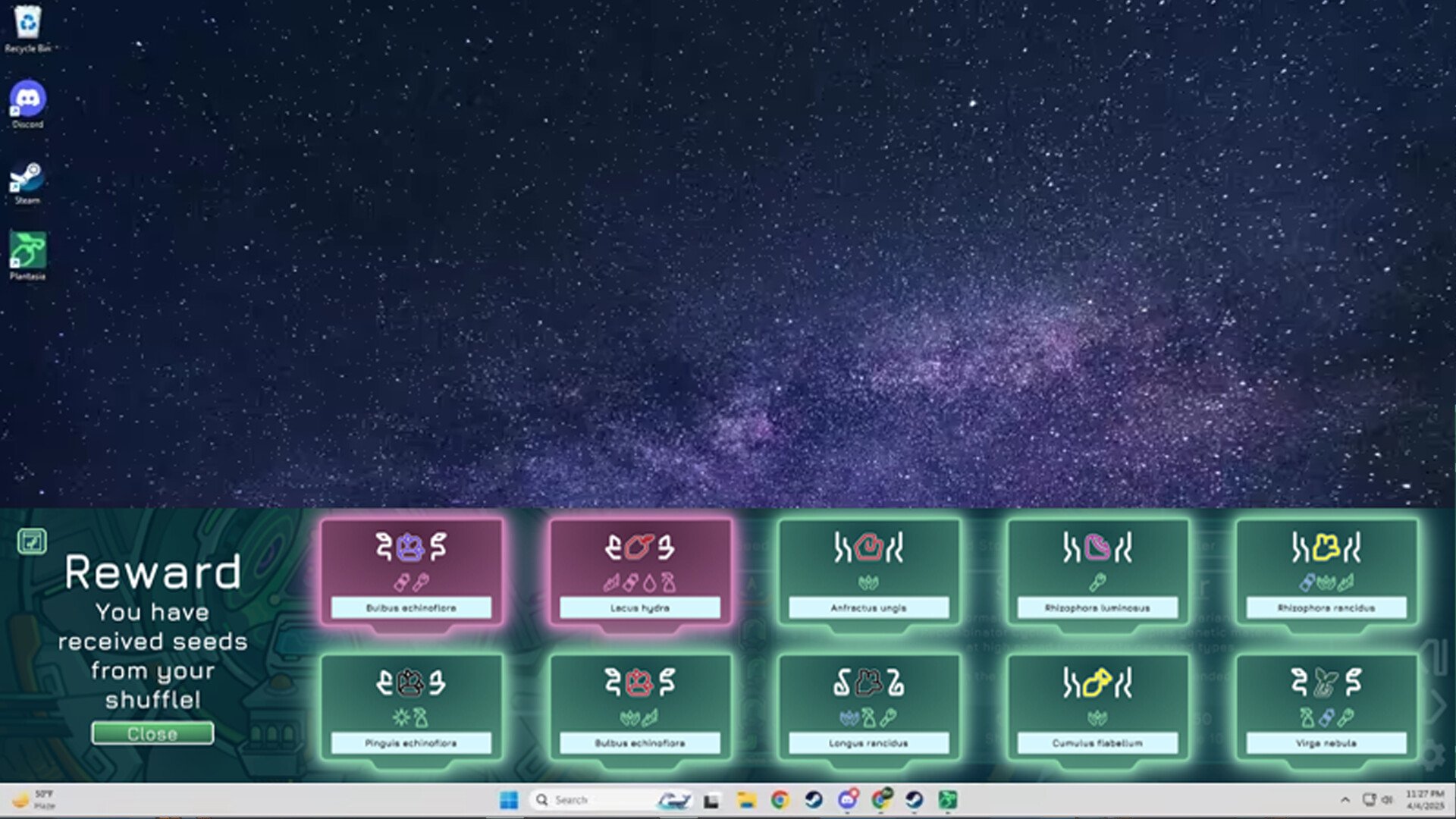
Task: Click the Windows Start button
Action: 509,800
